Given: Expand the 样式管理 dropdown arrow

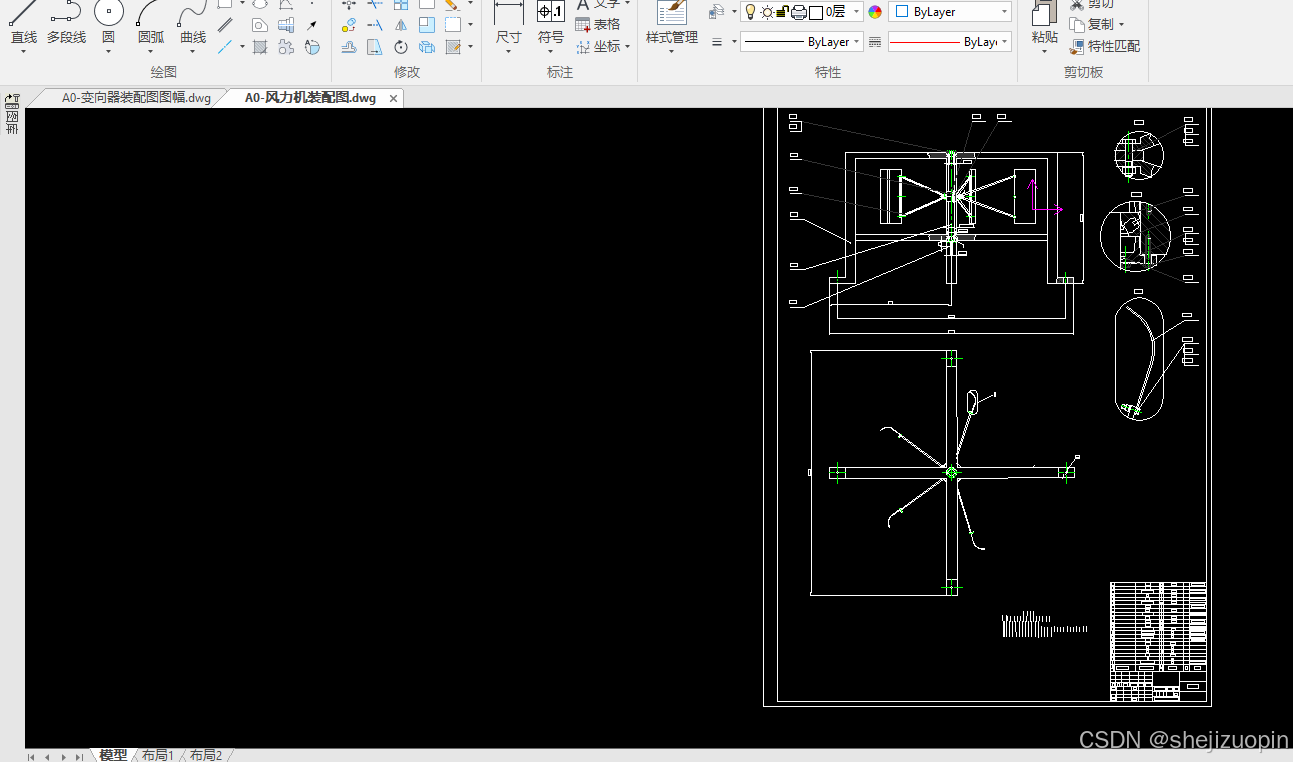Looking at the screenshot, I should pyautogui.click(x=672, y=52).
